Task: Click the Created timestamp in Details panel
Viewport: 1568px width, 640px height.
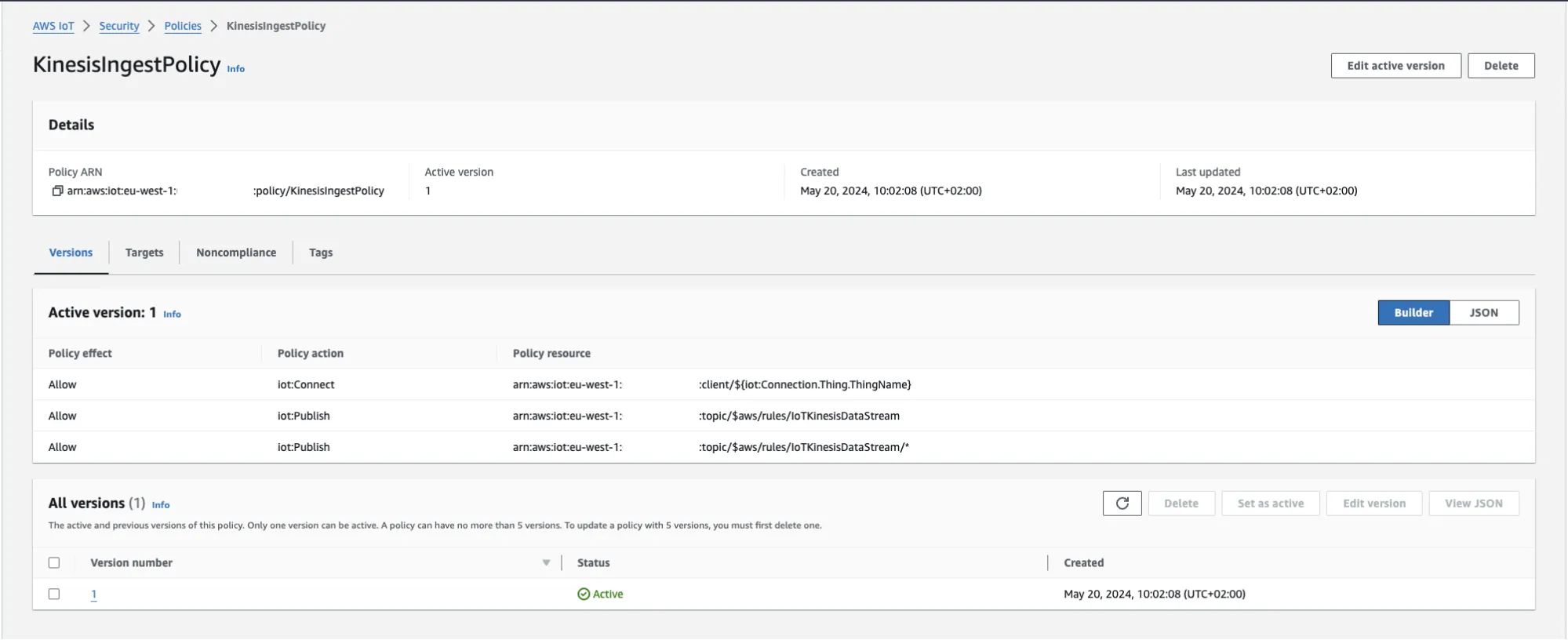Action: (x=891, y=191)
